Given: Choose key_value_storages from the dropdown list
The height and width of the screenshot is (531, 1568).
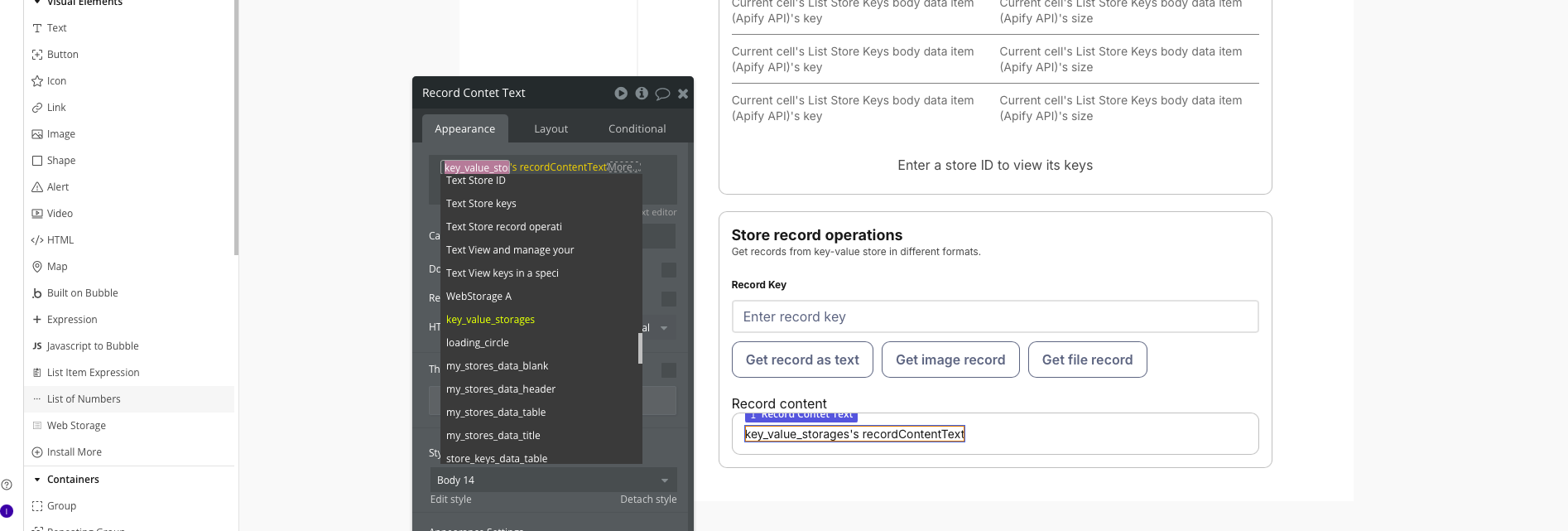Looking at the screenshot, I should 490,320.
